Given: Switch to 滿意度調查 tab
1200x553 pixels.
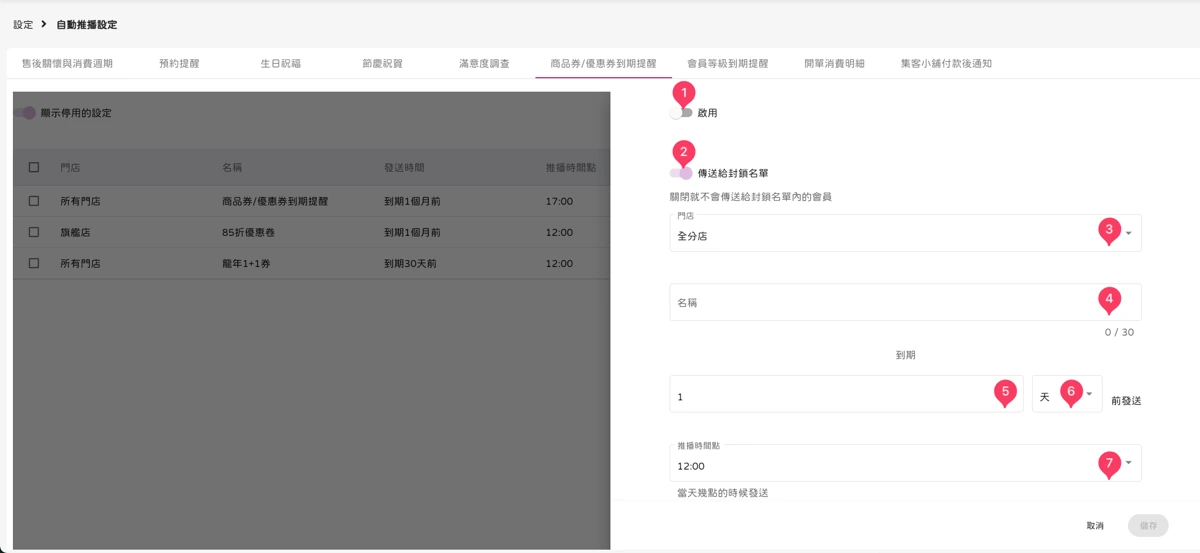Looking at the screenshot, I should point(484,63).
